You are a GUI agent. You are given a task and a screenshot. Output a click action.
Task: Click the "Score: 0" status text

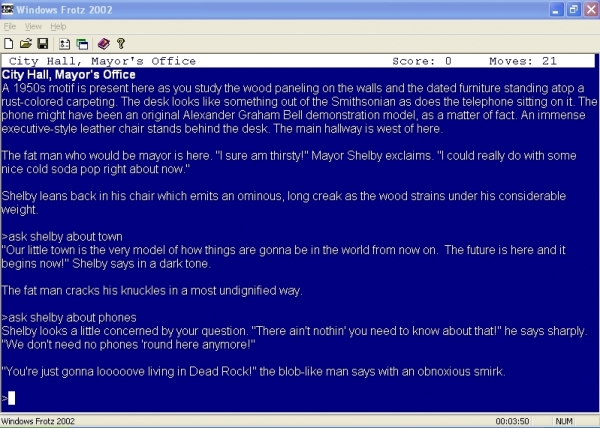(422, 61)
